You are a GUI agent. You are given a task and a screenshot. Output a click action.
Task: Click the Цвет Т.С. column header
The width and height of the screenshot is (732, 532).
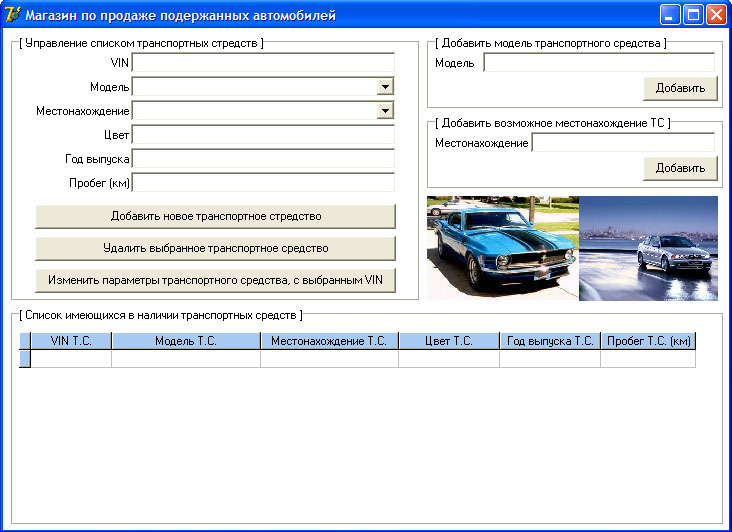pyautogui.click(x=449, y=341)
